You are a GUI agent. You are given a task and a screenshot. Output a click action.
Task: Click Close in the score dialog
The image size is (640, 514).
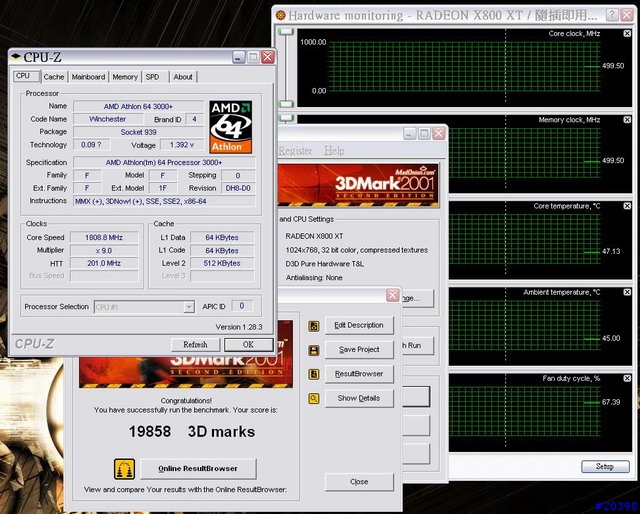point(359,482)
